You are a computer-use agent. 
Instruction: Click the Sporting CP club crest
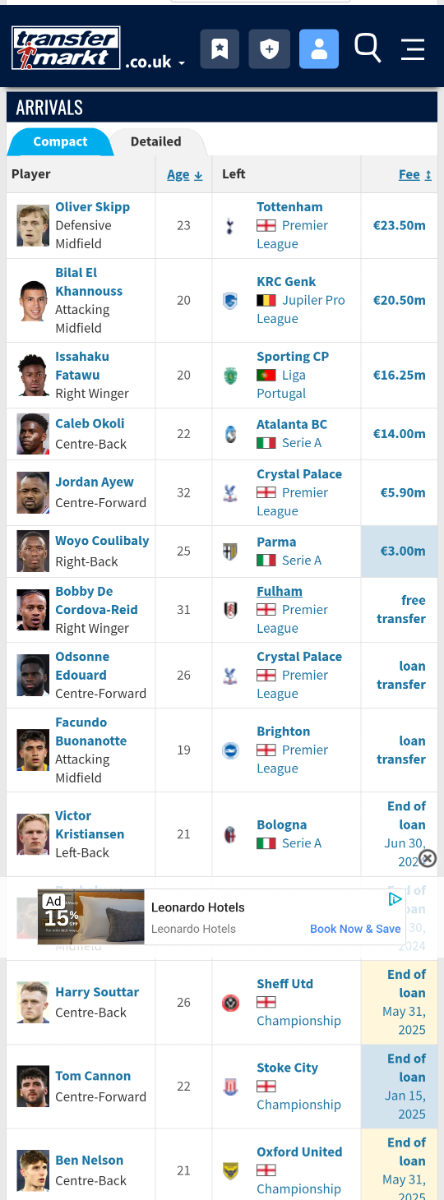(231, 376)
